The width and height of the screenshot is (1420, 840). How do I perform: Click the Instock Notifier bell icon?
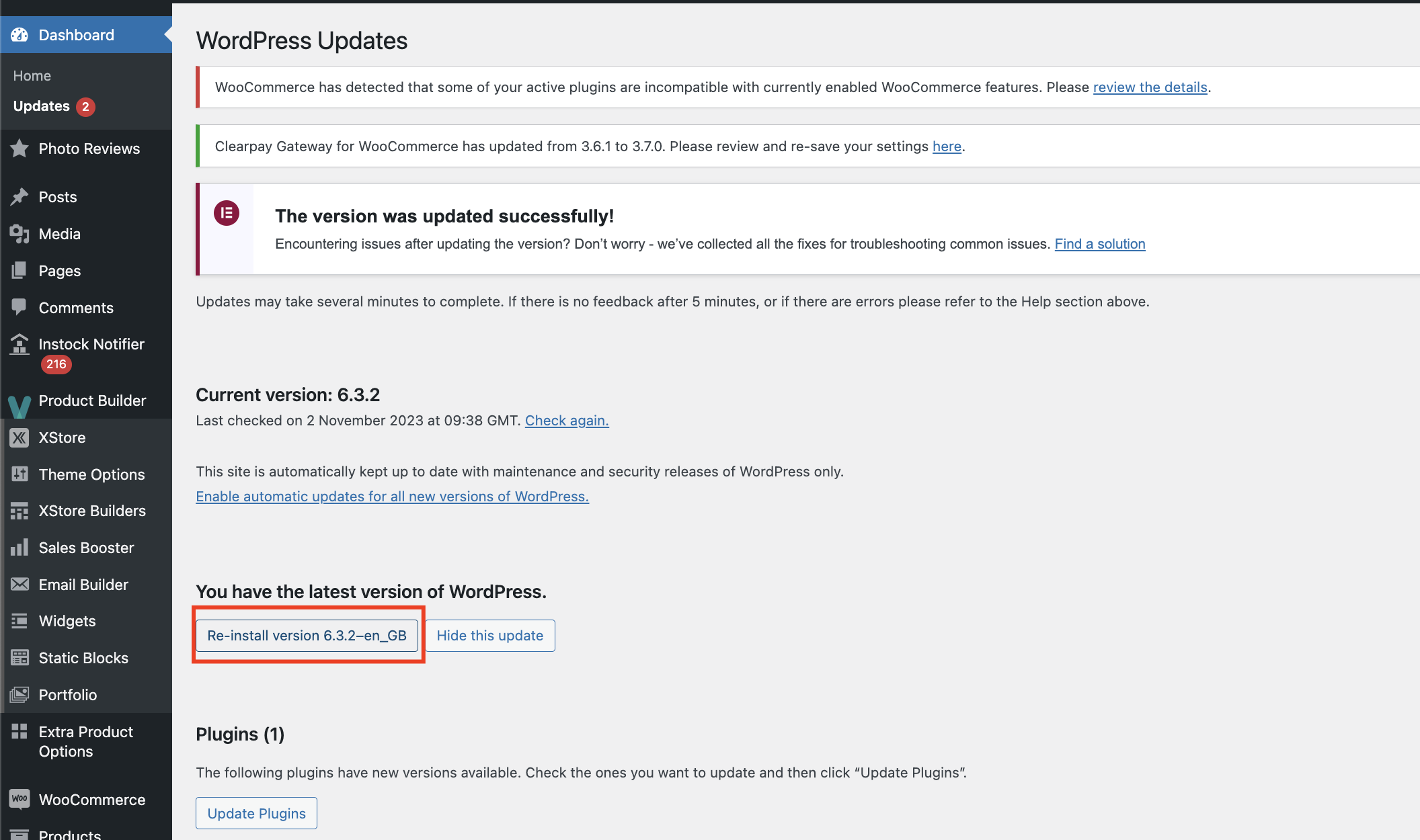click(x=20, y=344)
